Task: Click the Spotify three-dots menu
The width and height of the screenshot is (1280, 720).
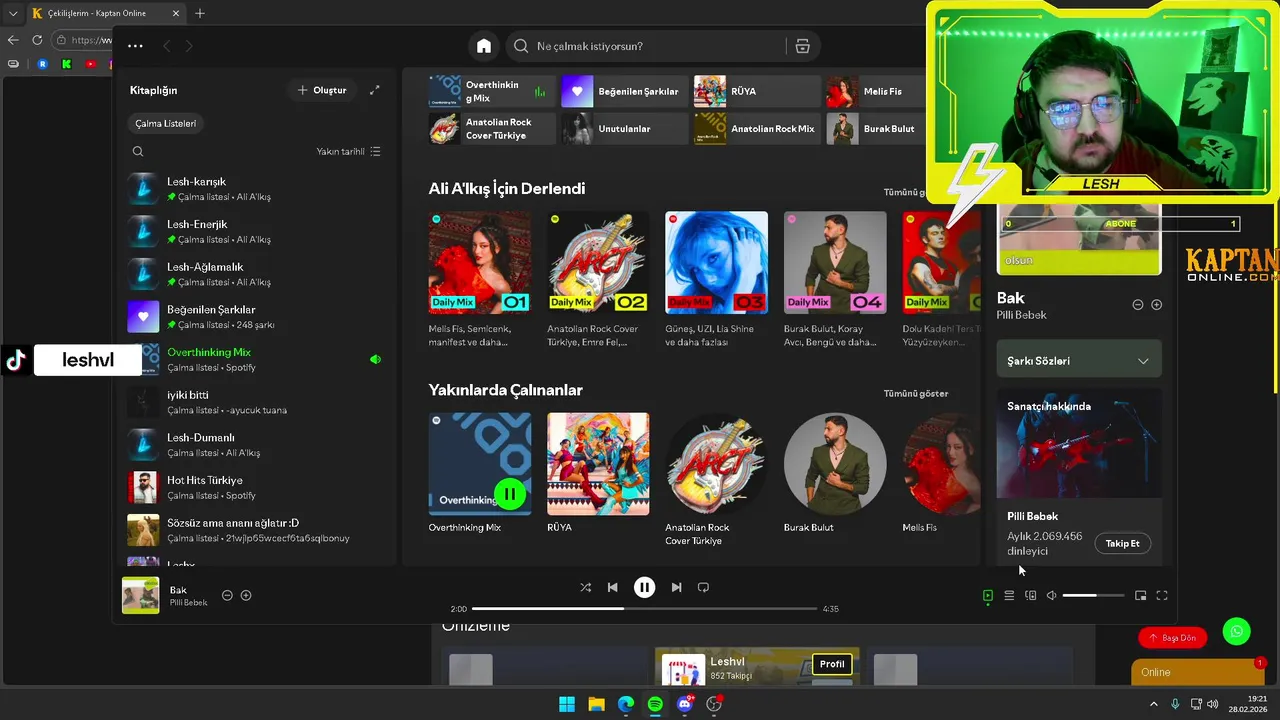Action: (136, 46)
